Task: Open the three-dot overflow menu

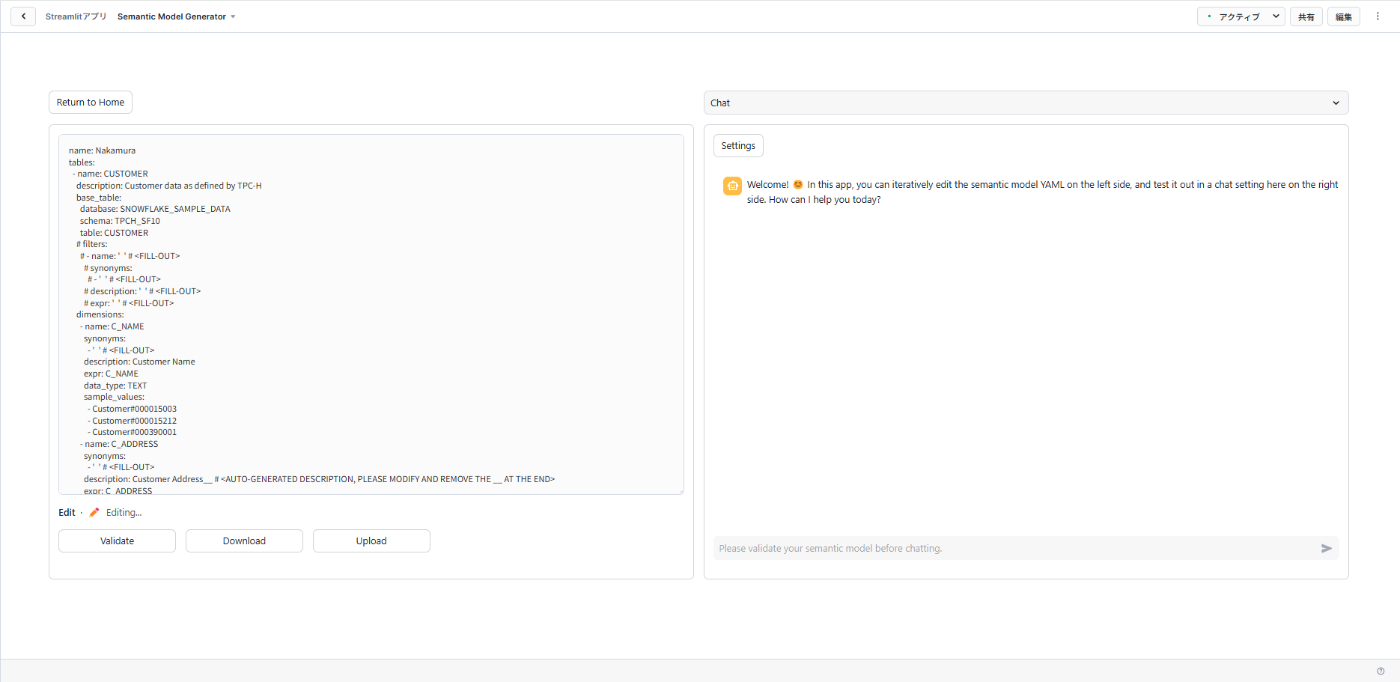Action: coord(1377,16)
